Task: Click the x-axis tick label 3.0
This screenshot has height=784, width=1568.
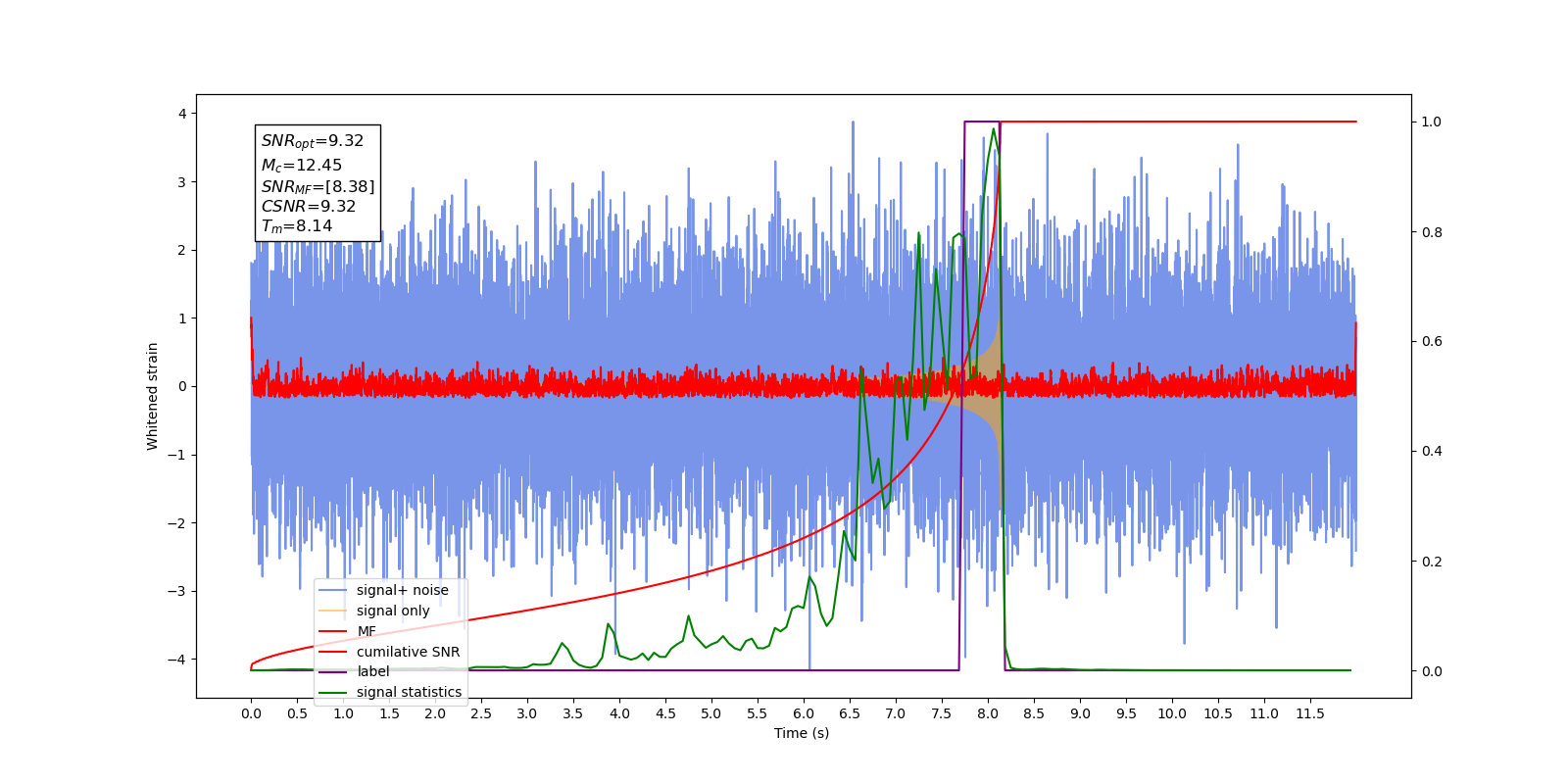Action: [527, 713]
